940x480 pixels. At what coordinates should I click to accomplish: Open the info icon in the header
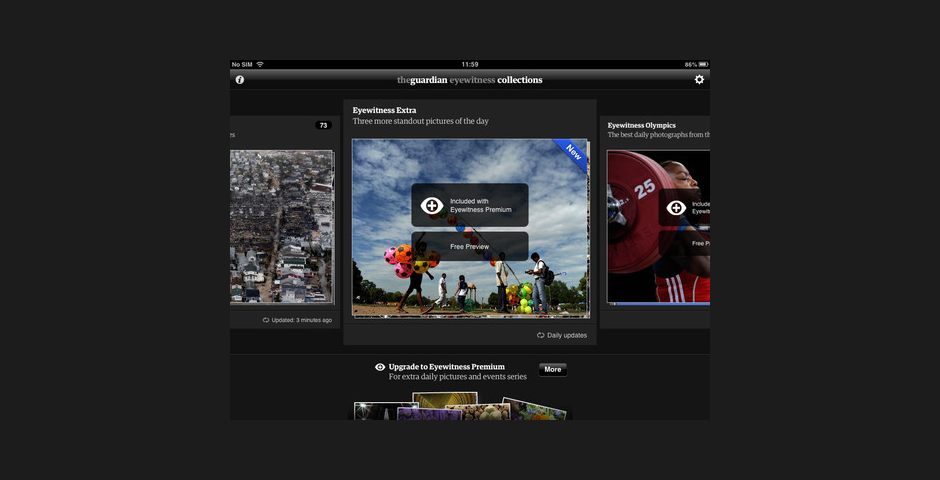(240, 80)
